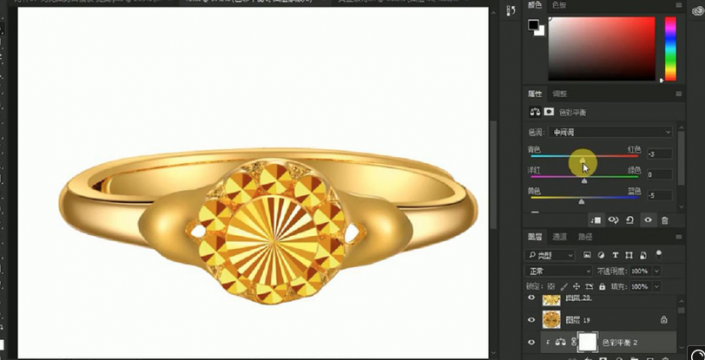Image resolution: width=705 pixels, height=360 pixels.
Task: Click the rainbow hue slider strip
Action: coord(670,49)
